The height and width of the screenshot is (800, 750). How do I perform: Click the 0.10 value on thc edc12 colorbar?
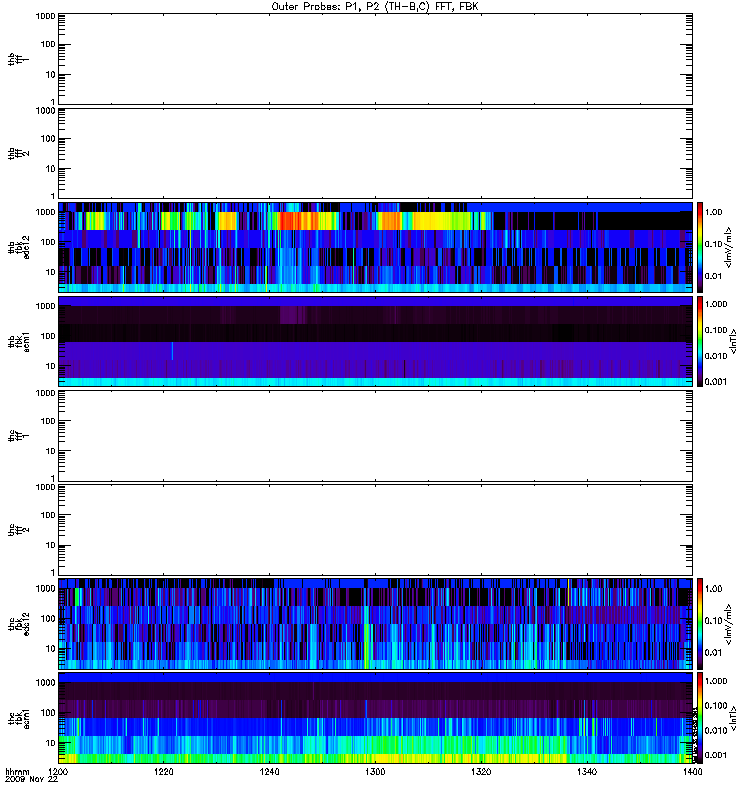[x=713, y=621]
